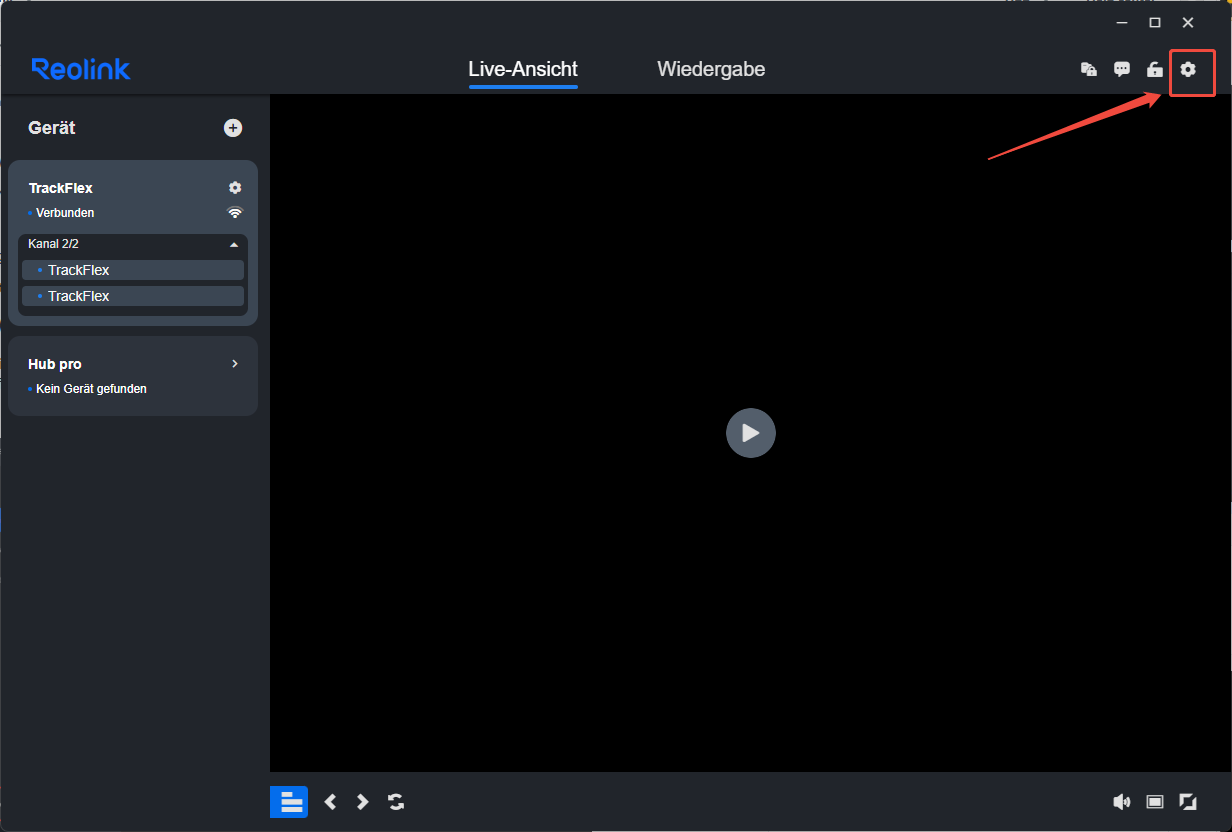Screen dimensions: 1232x832
Task: Click the lock icon in the header
Action: 1155,69
